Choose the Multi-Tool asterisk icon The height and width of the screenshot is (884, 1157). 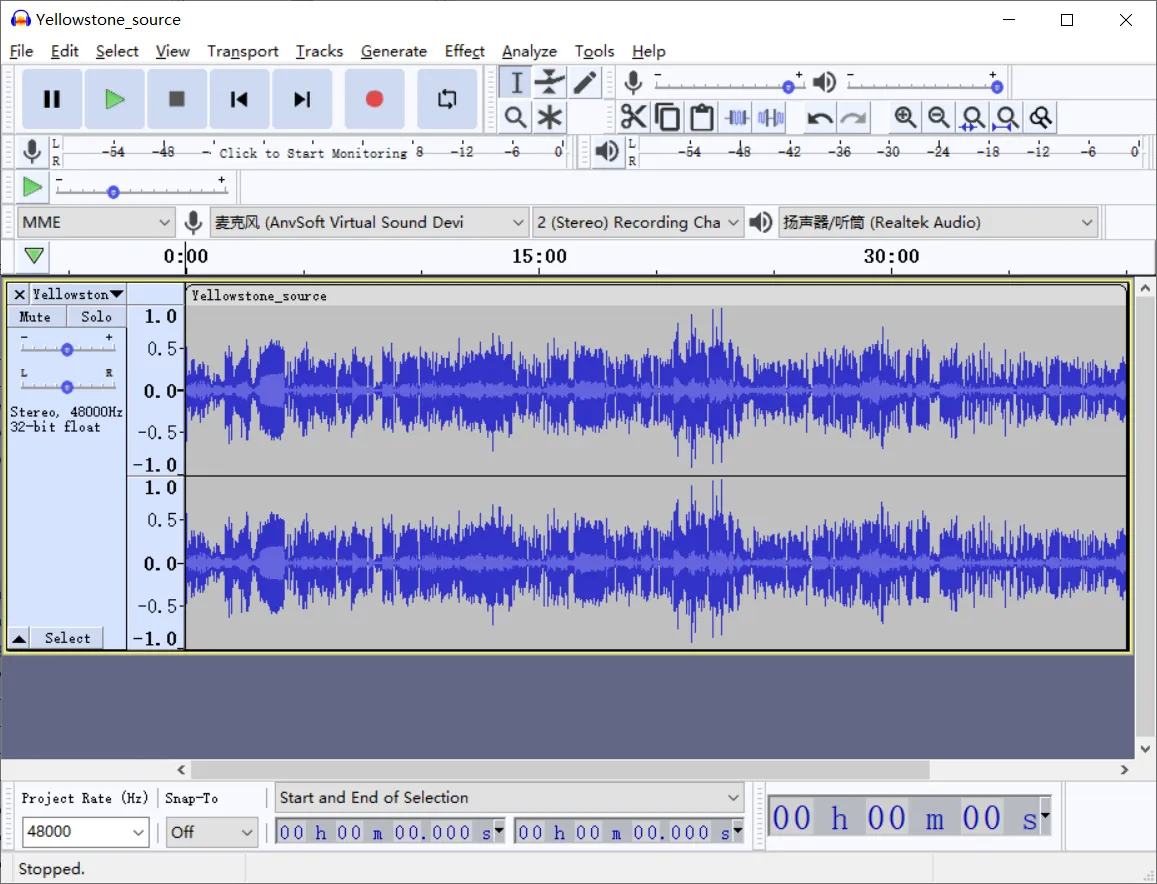pyautogui.click(x=549, y=118)
